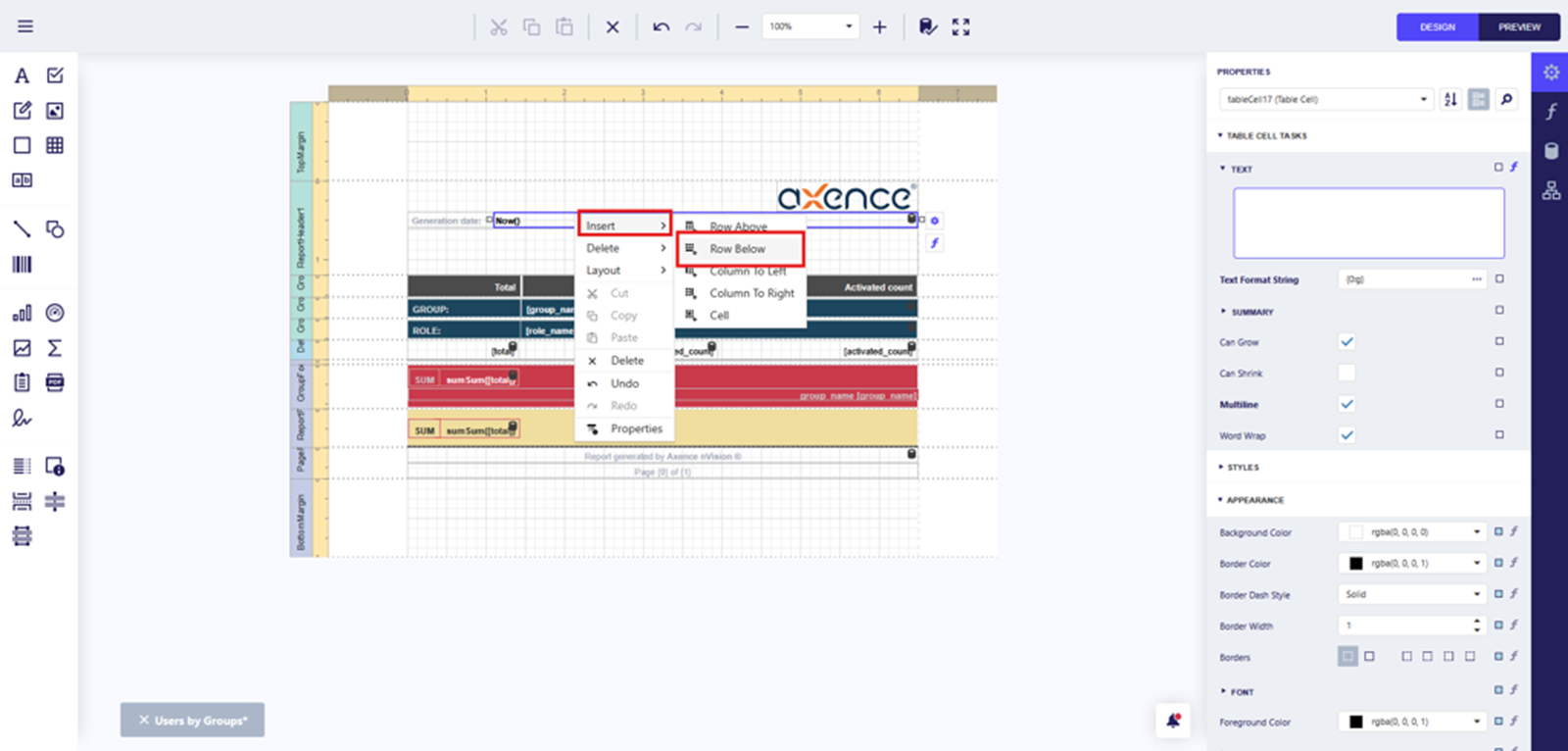Click into the Text property box
1568x751 pixels.
1368,224
